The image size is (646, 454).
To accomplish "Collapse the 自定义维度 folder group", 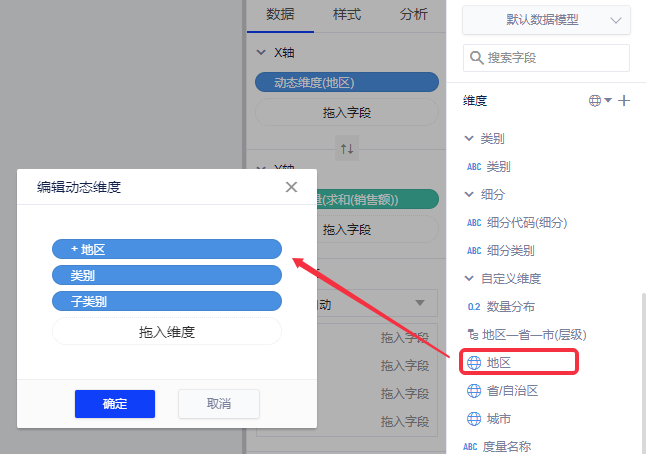I will [469, 278].
